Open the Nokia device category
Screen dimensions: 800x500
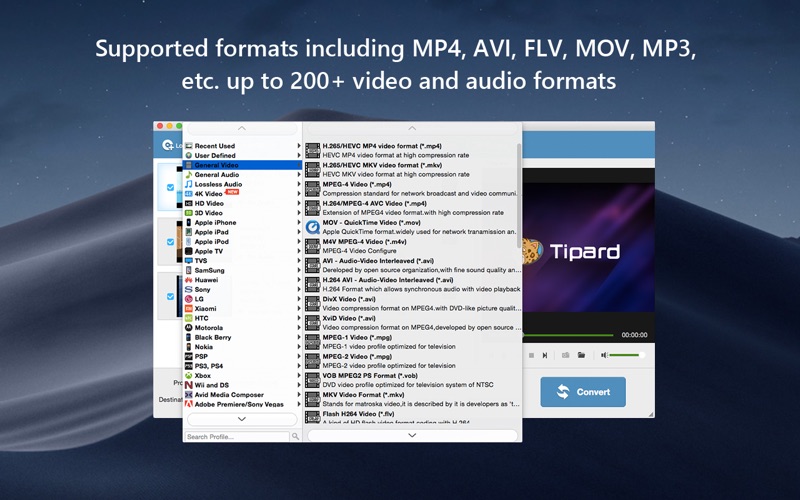coord(242,347)
